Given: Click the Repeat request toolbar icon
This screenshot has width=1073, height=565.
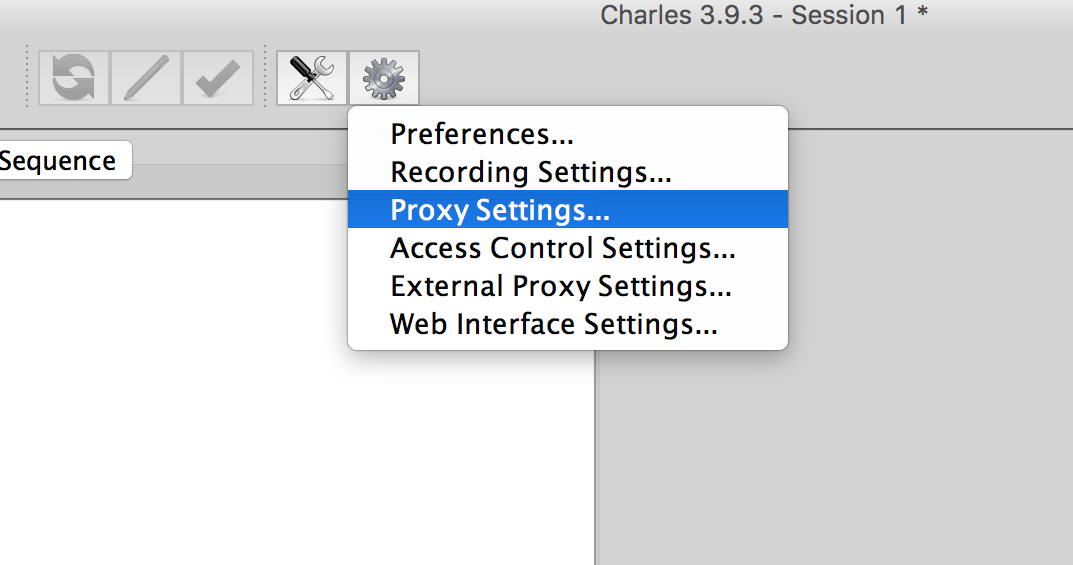Looking at the screenshot, I should tap(74, 78).
